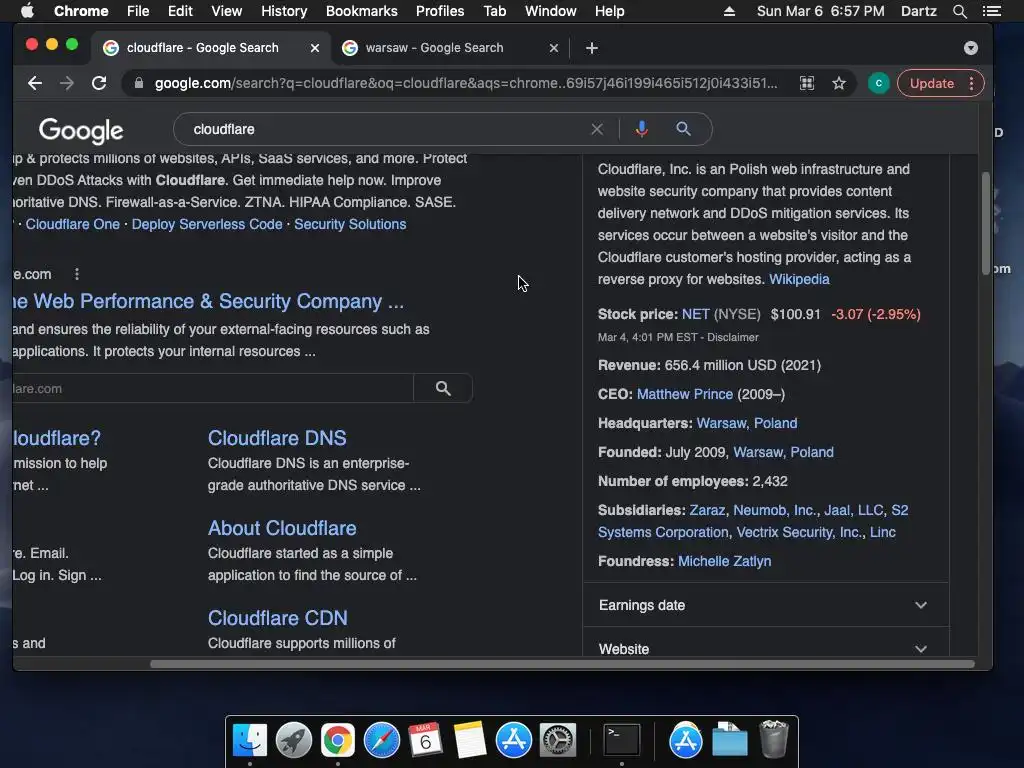
Task: Open Safari from the Dock
Action: click(381, 741)
